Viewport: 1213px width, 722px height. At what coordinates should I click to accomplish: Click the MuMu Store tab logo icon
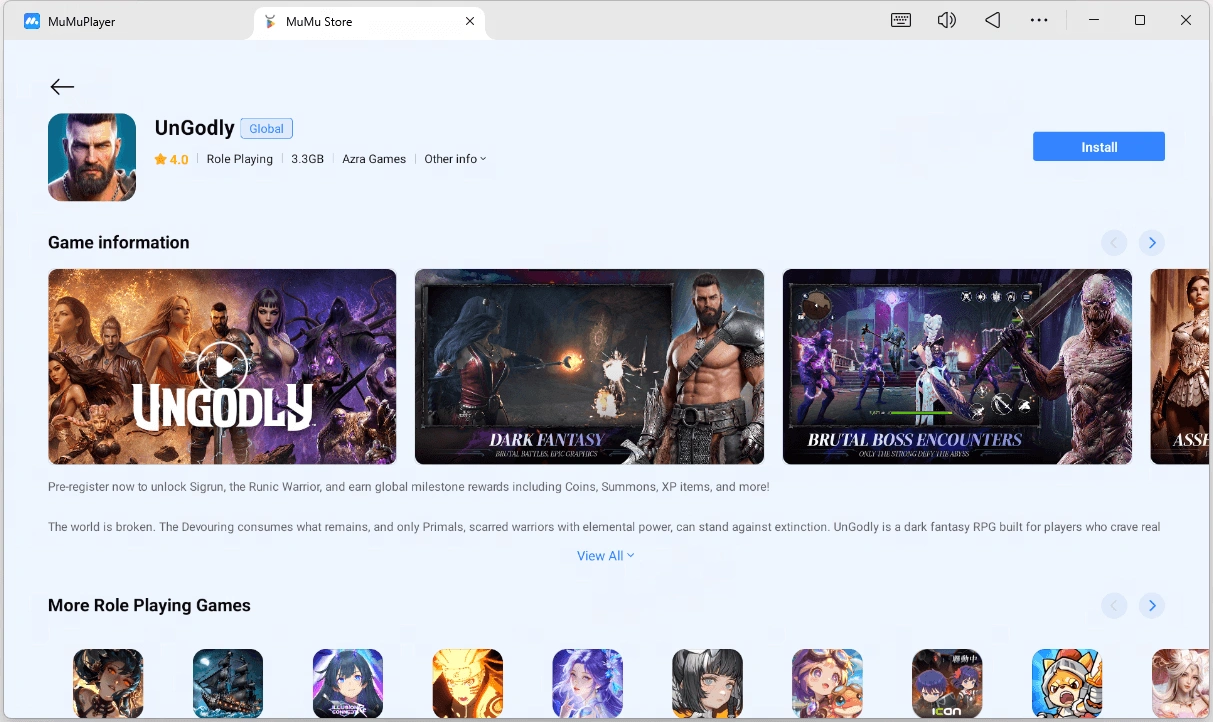(270, 21)
